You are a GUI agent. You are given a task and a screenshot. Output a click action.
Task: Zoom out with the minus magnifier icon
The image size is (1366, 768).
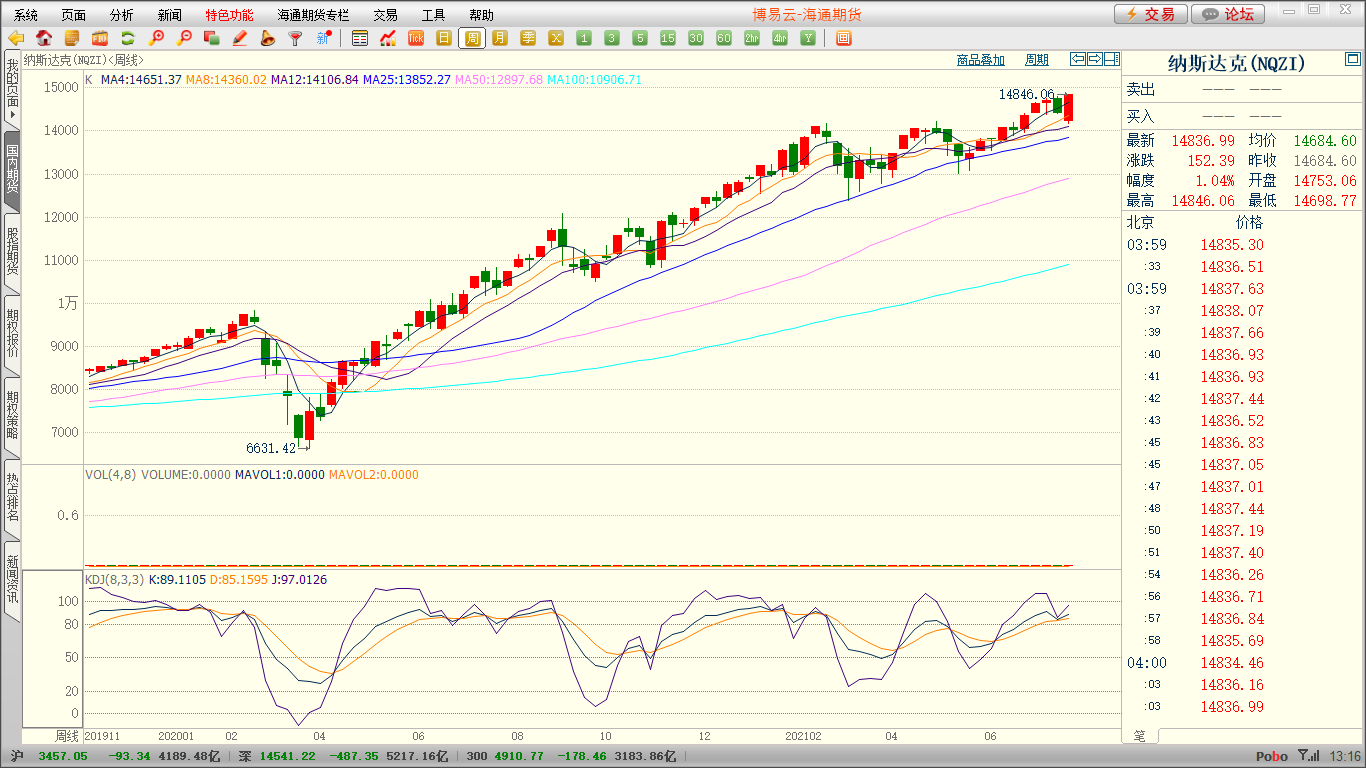click(184, 38)
